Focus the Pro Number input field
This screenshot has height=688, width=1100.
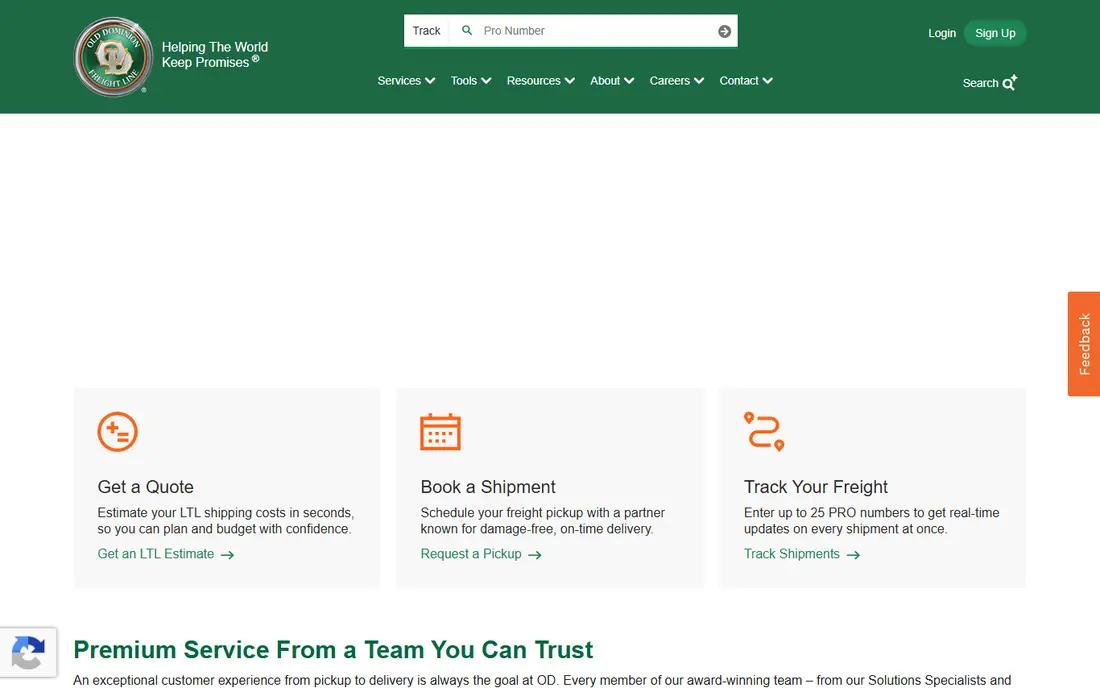click(x=593, y=31)
